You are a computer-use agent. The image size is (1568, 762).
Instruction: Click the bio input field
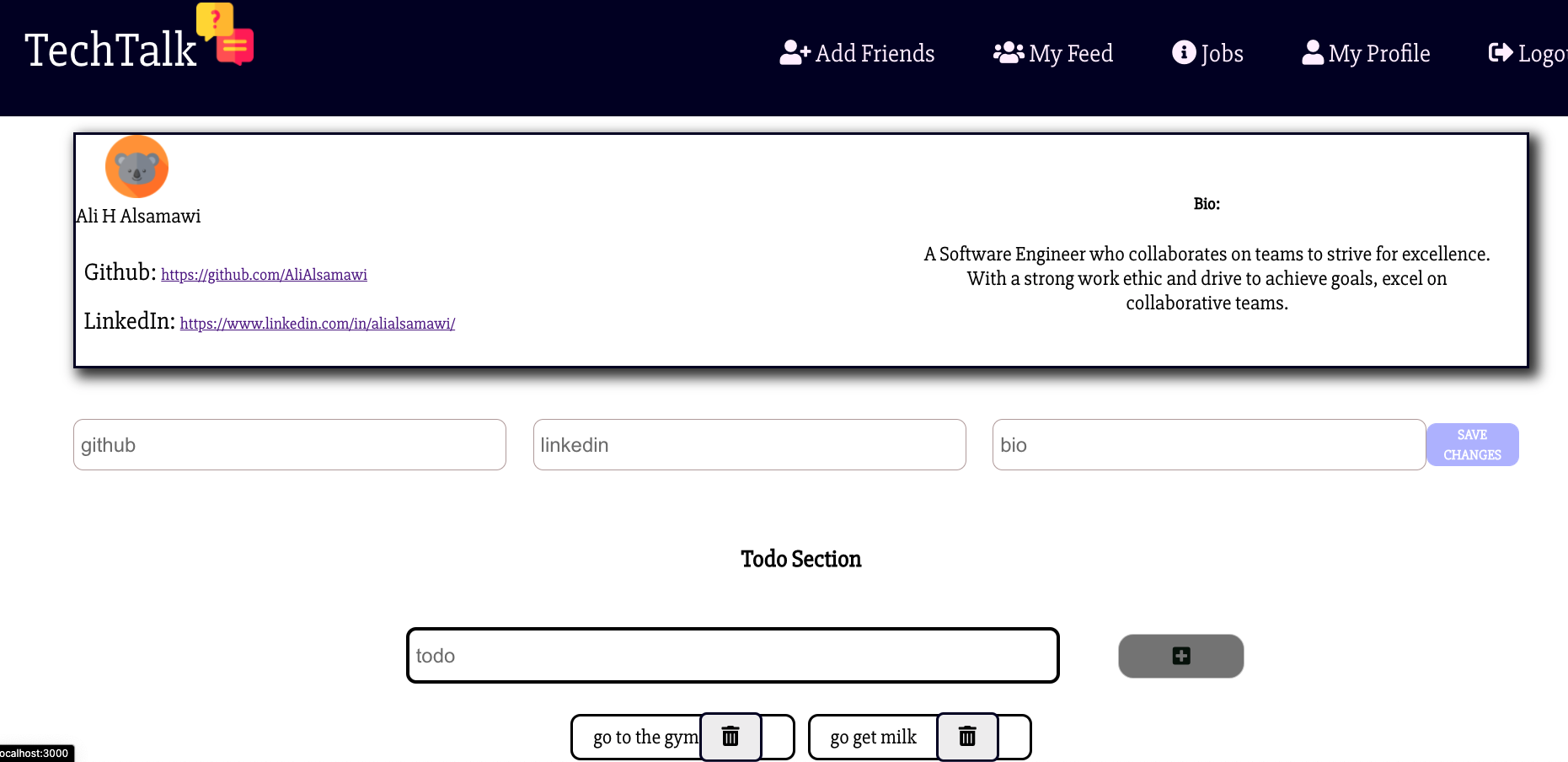(x=1209, y=444)
